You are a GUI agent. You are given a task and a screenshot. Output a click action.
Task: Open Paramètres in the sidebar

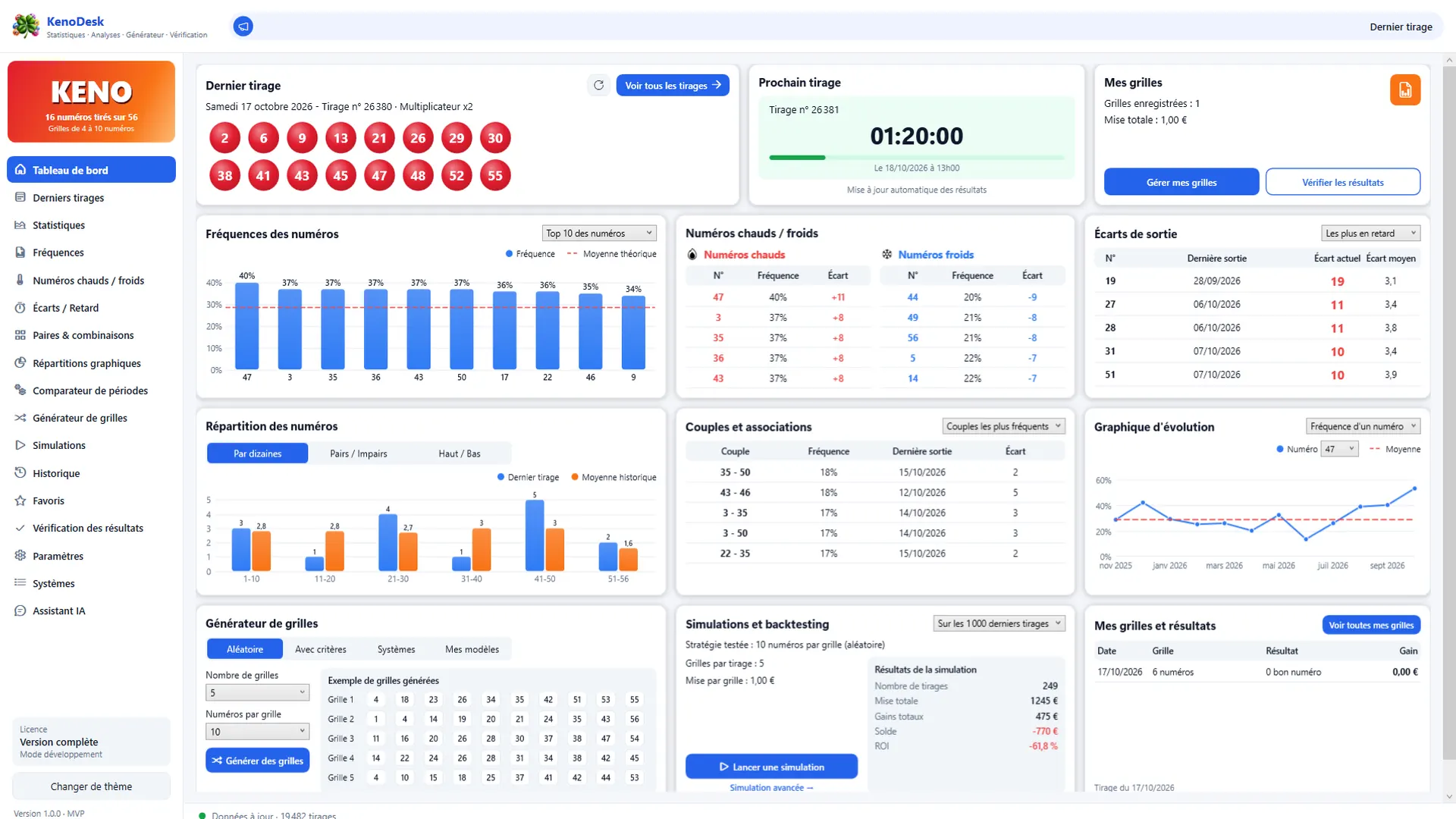[91, 556]
